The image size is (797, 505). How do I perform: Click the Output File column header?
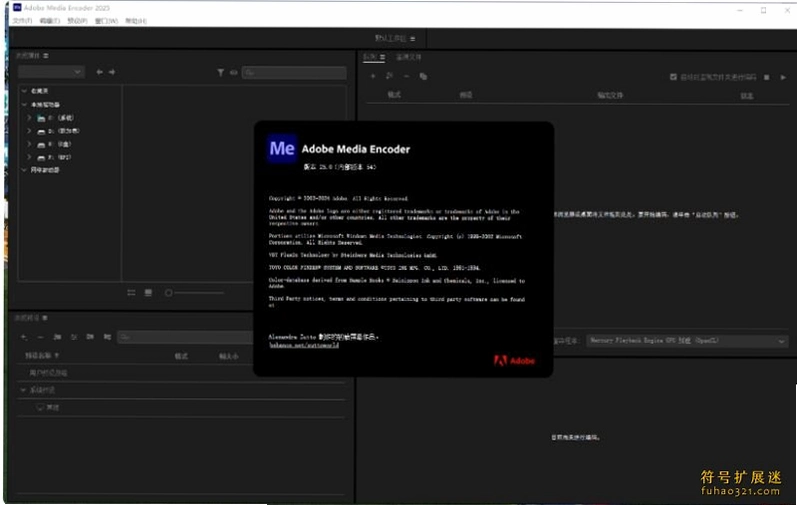[x=610, y=95]
